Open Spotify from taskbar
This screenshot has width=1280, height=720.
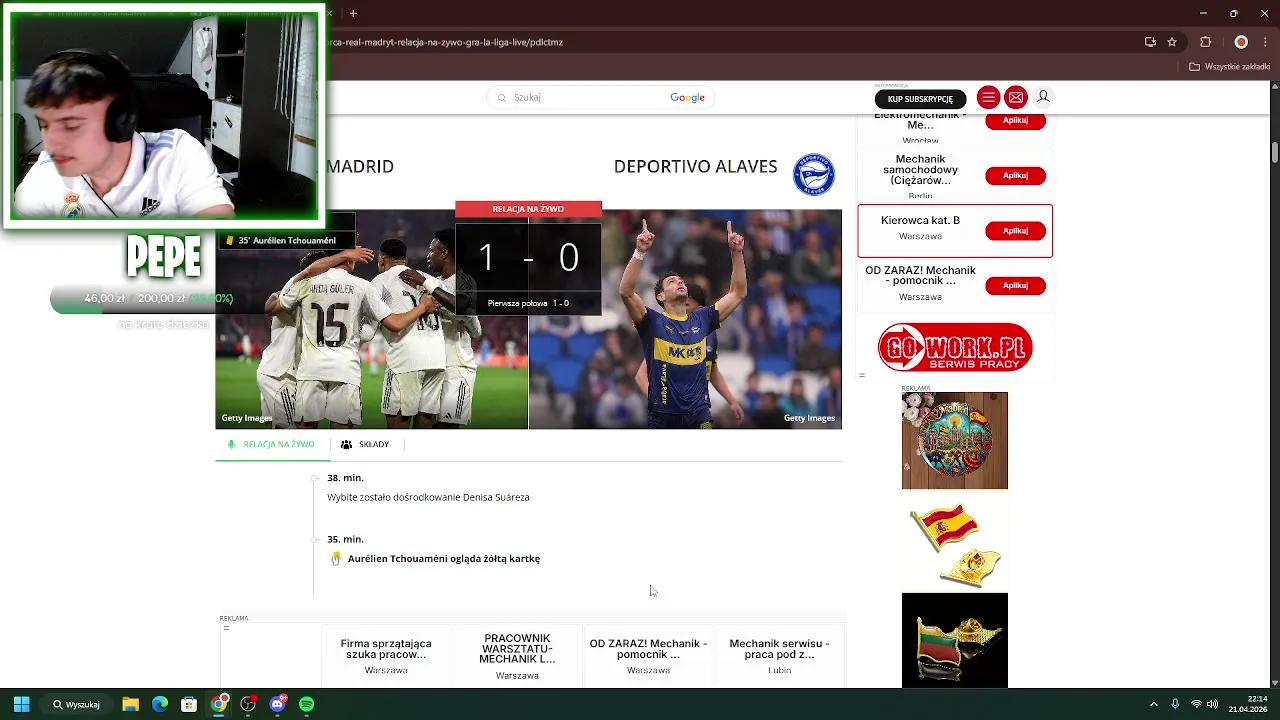click(307, 704)
